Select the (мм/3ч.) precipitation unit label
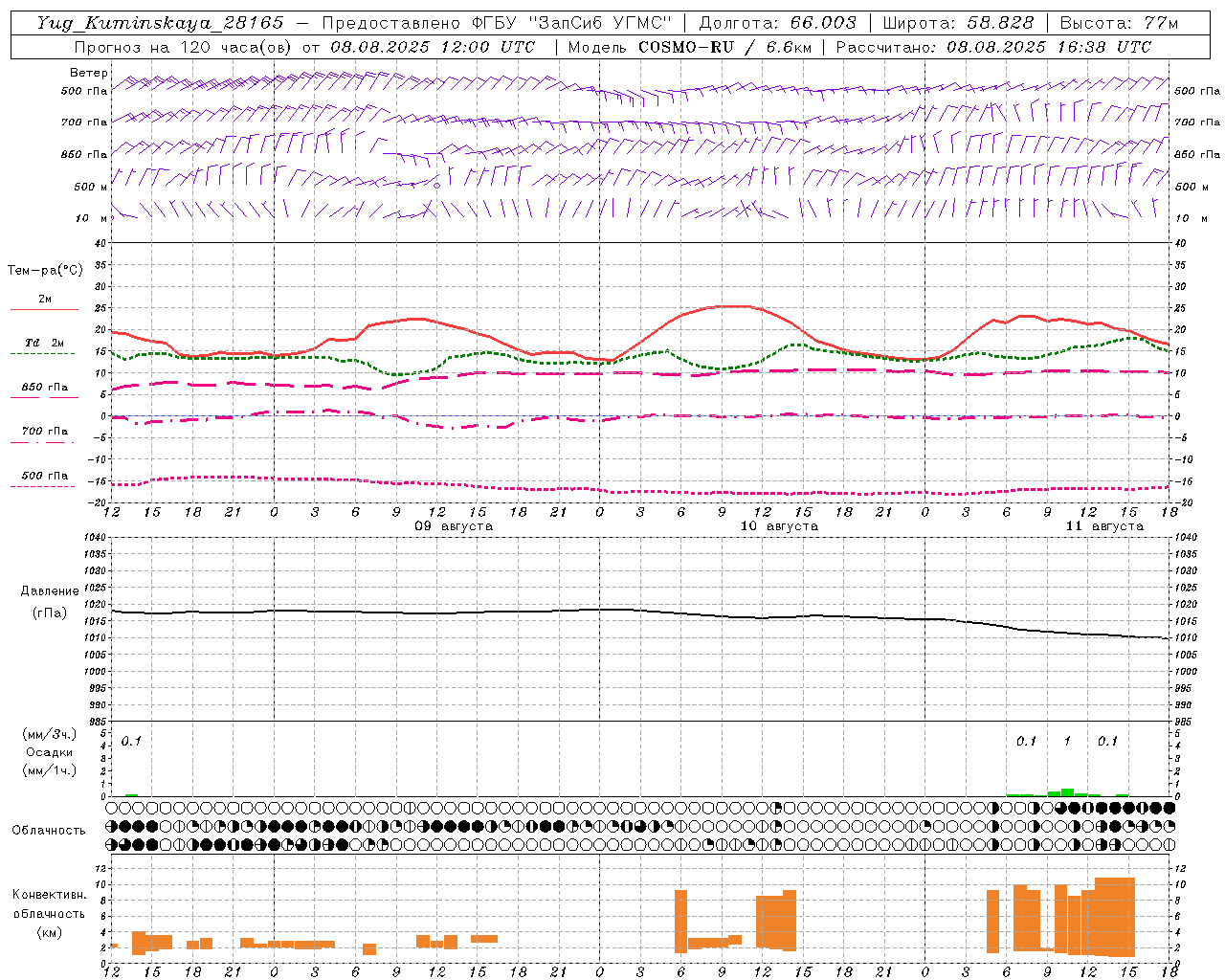Screen dimensions: 1225x980 tap(50, 735)
